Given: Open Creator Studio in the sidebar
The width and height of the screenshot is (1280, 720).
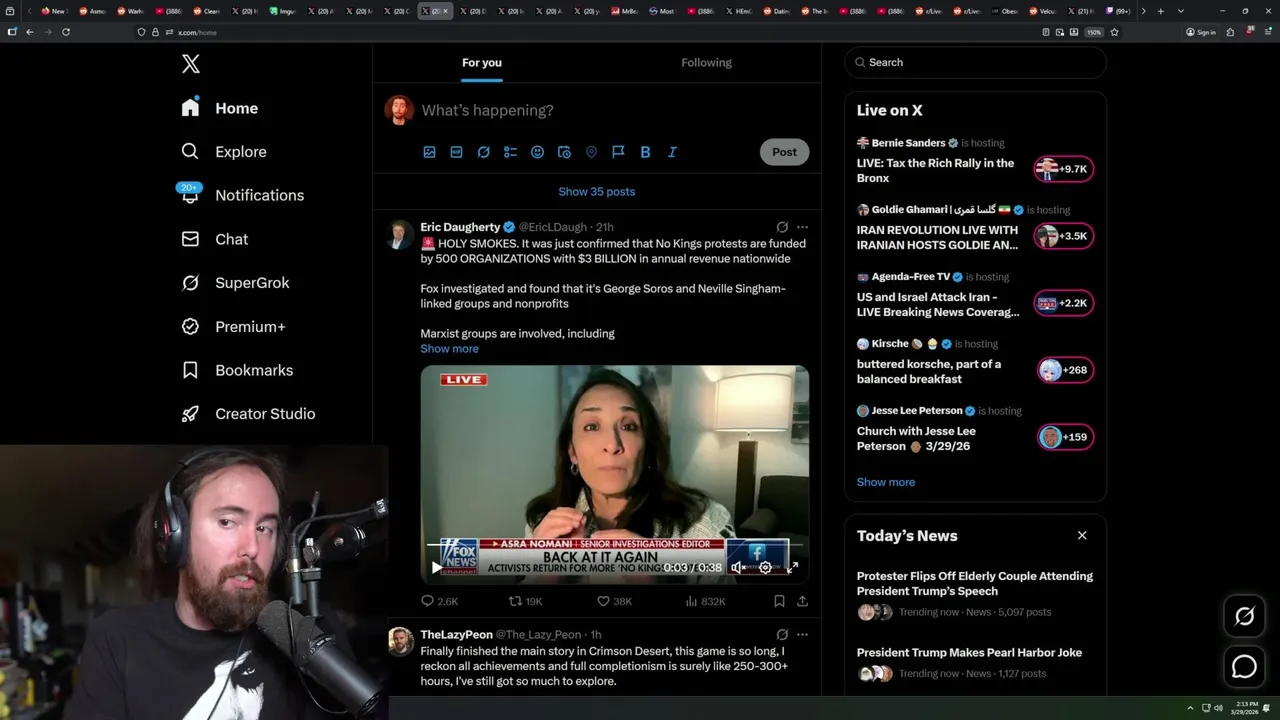Looking at the screenshot, I should (x=248, y=414).
